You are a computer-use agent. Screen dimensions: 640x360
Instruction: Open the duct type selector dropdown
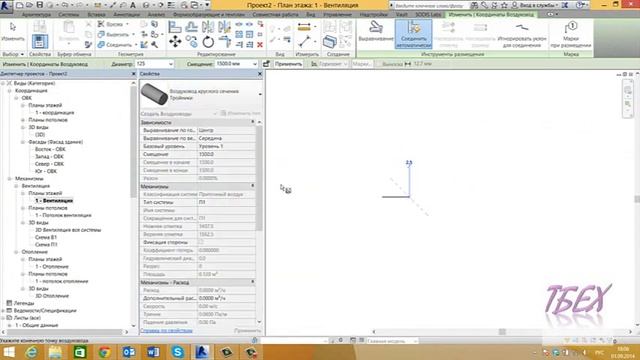260,94
